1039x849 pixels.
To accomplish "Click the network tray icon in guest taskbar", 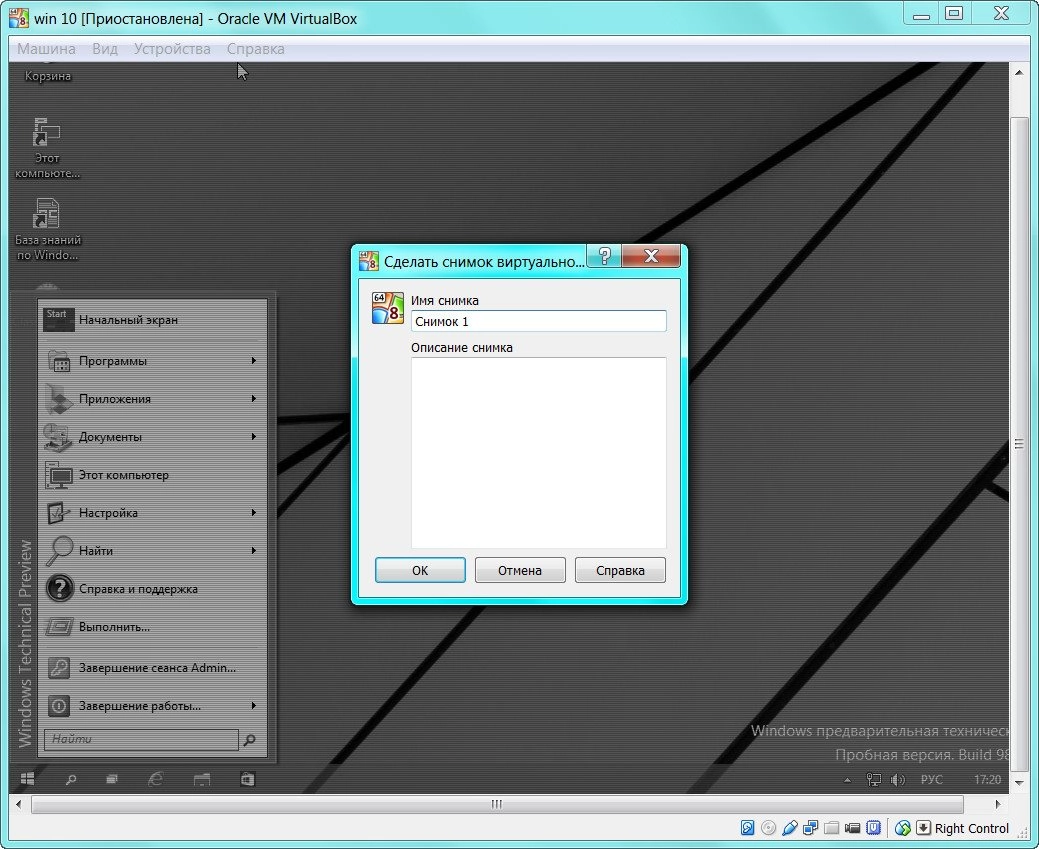I will point(874,779).
